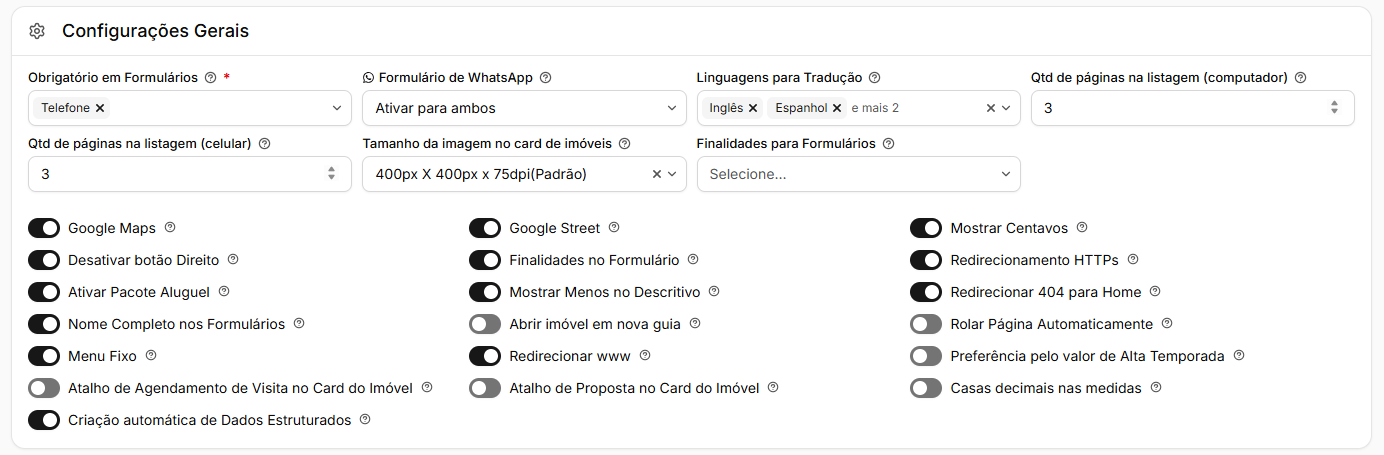Click the 'e mais 2' languages text

click(x=875, y=108)
